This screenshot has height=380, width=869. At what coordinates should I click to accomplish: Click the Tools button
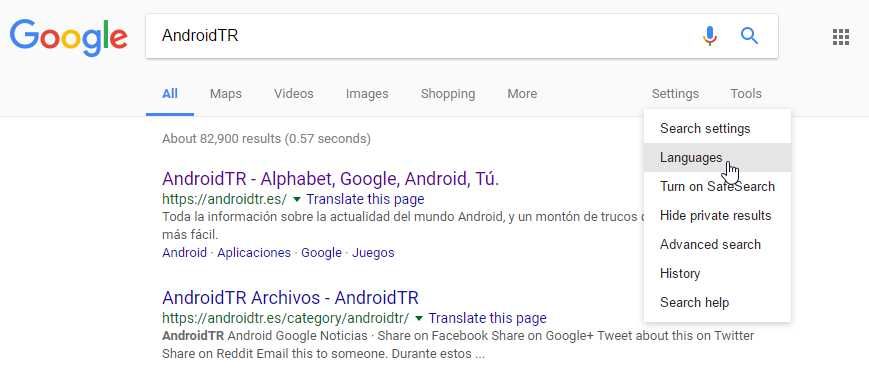tap(745, 94)
